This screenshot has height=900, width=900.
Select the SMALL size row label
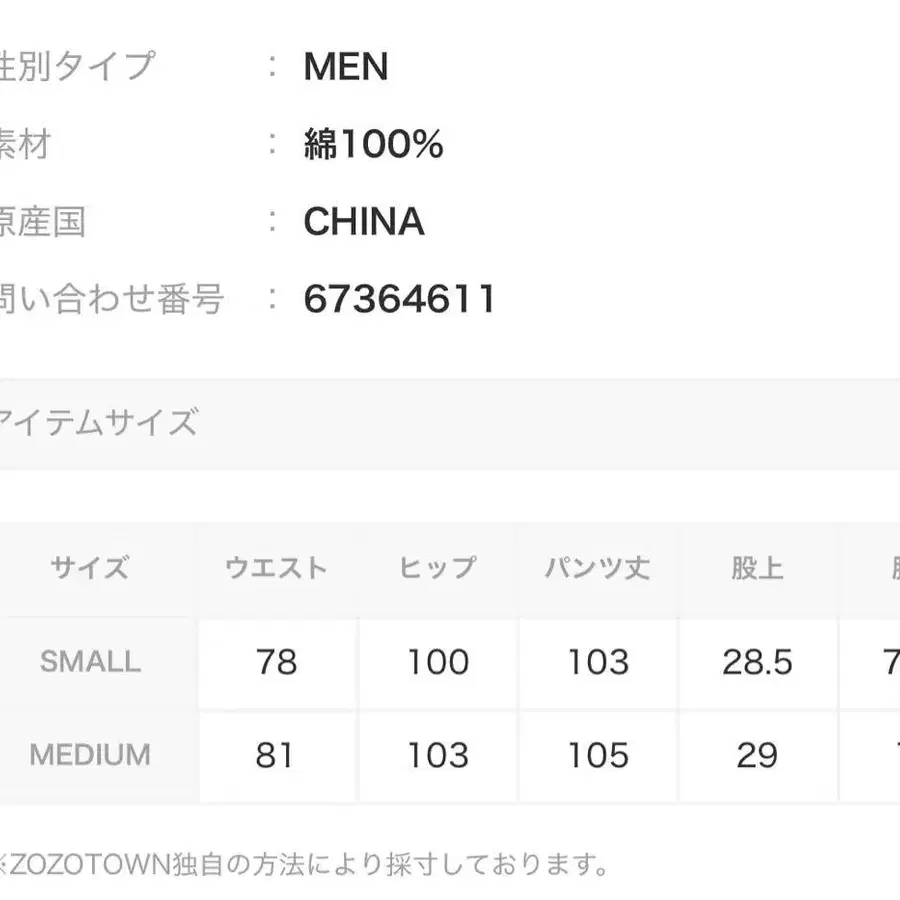tap(90, 661)
